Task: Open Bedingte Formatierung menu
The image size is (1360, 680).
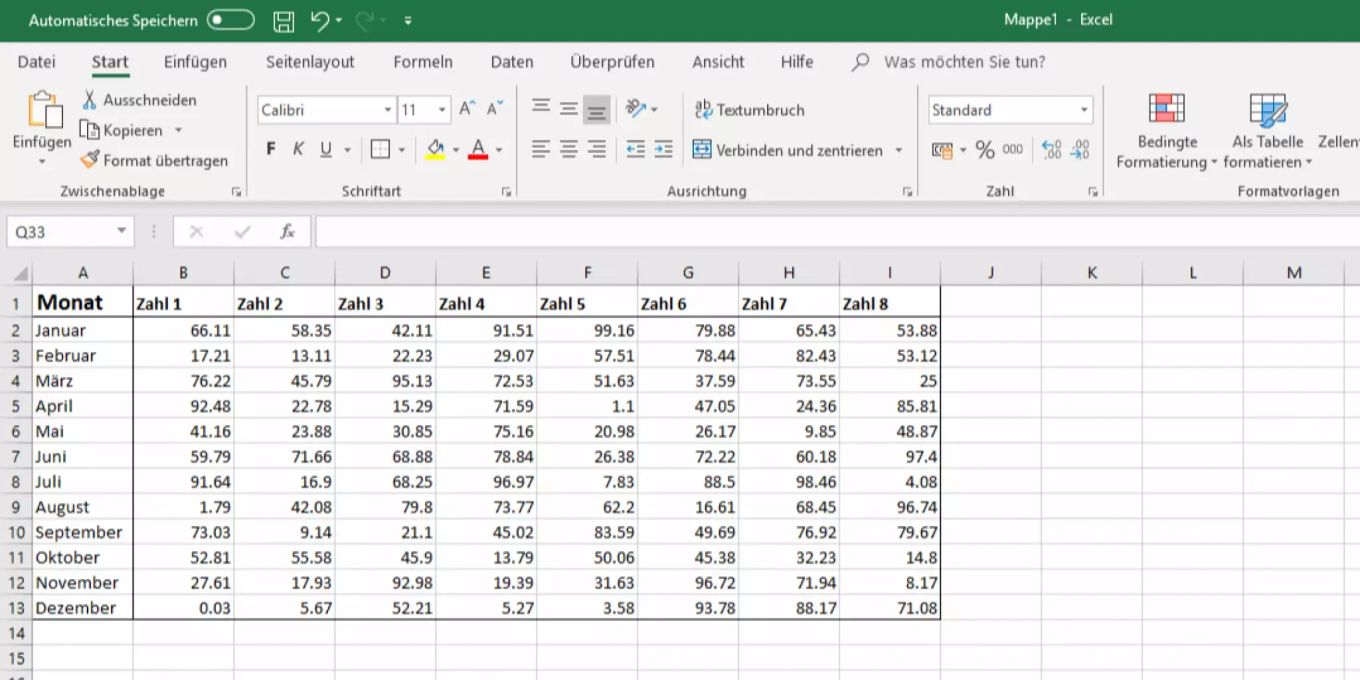Action: click(x=1167, y=131)
